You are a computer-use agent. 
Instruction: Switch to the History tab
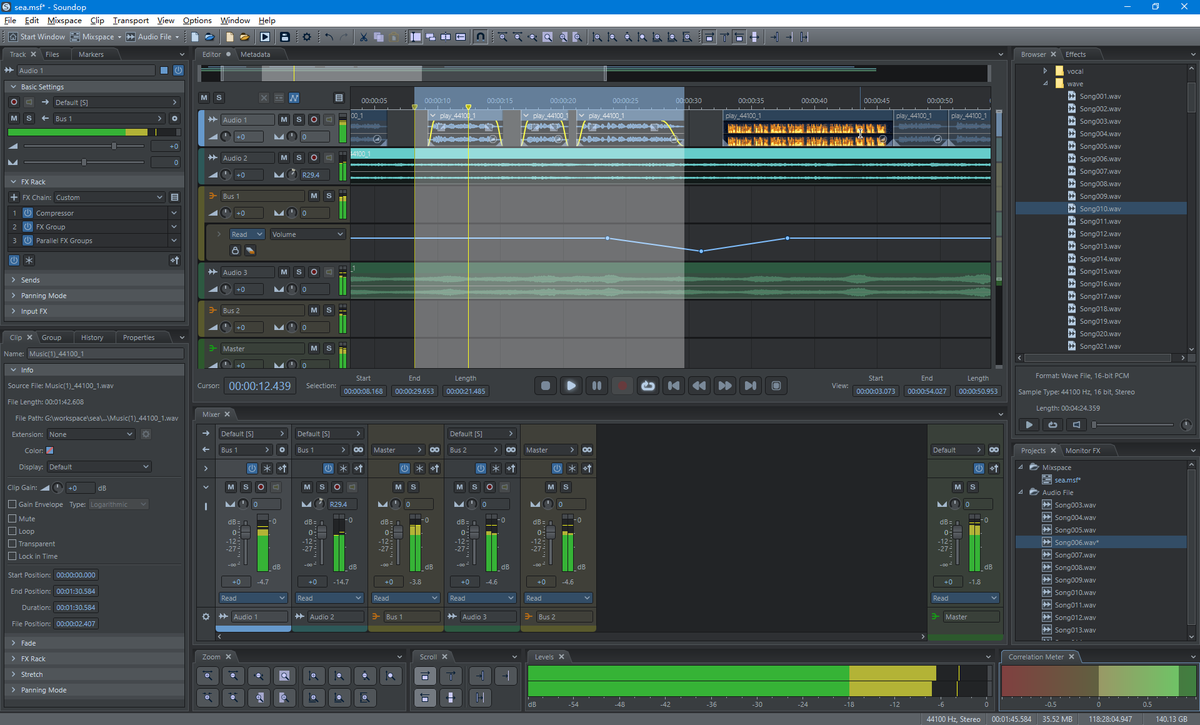92,337
